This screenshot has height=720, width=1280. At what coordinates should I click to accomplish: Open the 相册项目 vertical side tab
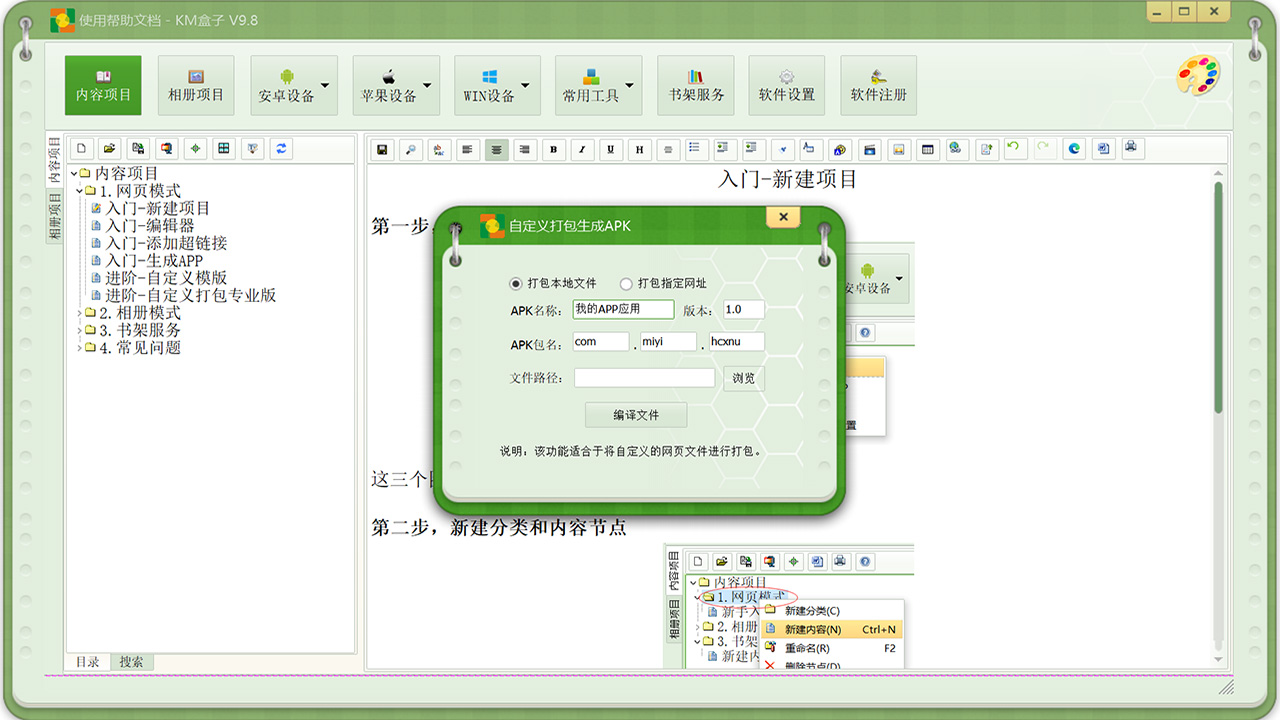55,218
